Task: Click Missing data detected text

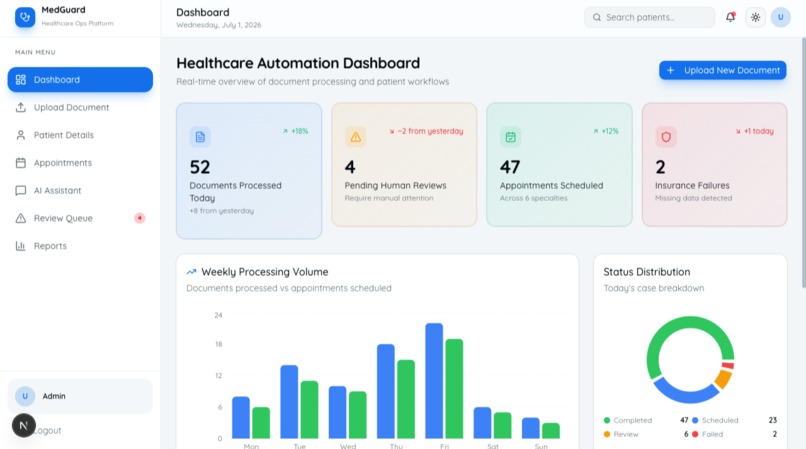Action: (x=693, y=198)
